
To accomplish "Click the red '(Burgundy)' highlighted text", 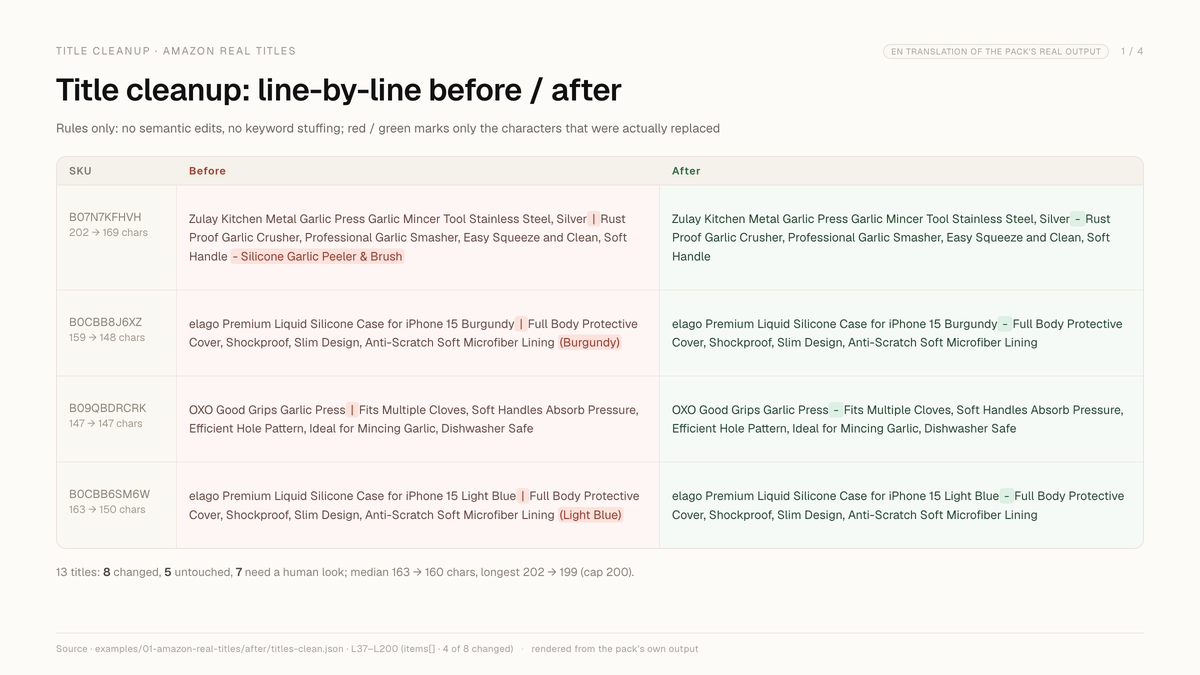I will tap(590, 343).
